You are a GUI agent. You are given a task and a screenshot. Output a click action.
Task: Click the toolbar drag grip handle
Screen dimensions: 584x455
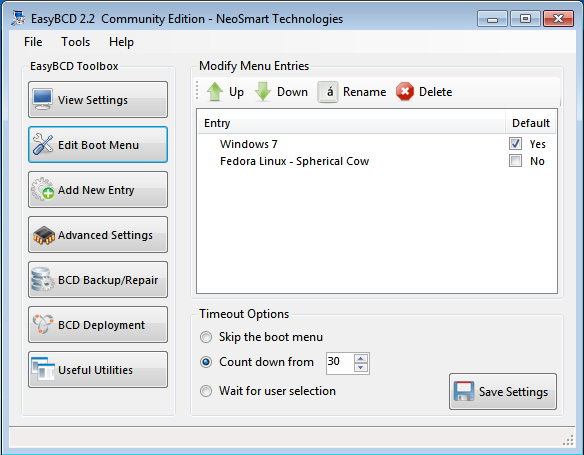[x=197, y=91]
